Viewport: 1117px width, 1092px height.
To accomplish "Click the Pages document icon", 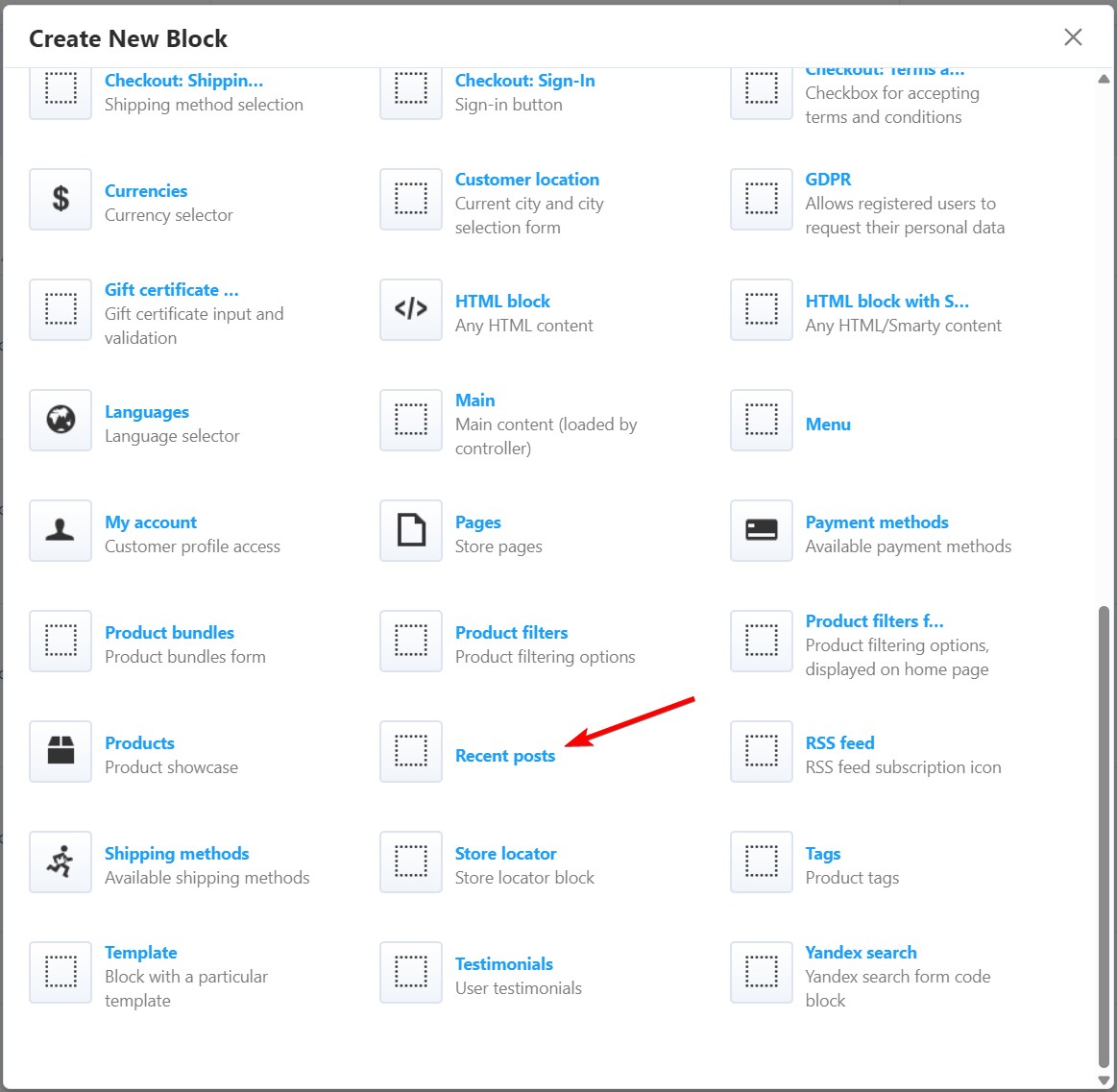I will tap(411, 530).
